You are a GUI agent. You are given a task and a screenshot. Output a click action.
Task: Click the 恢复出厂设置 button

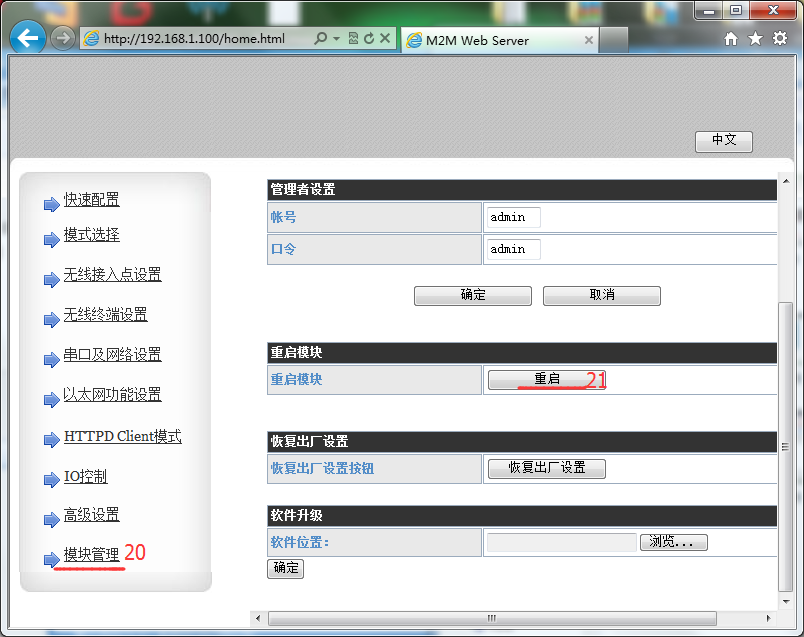546,468
